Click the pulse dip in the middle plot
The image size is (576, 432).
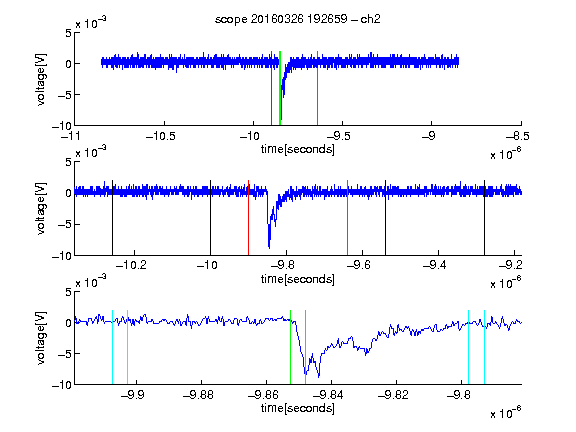pos(269,246)
